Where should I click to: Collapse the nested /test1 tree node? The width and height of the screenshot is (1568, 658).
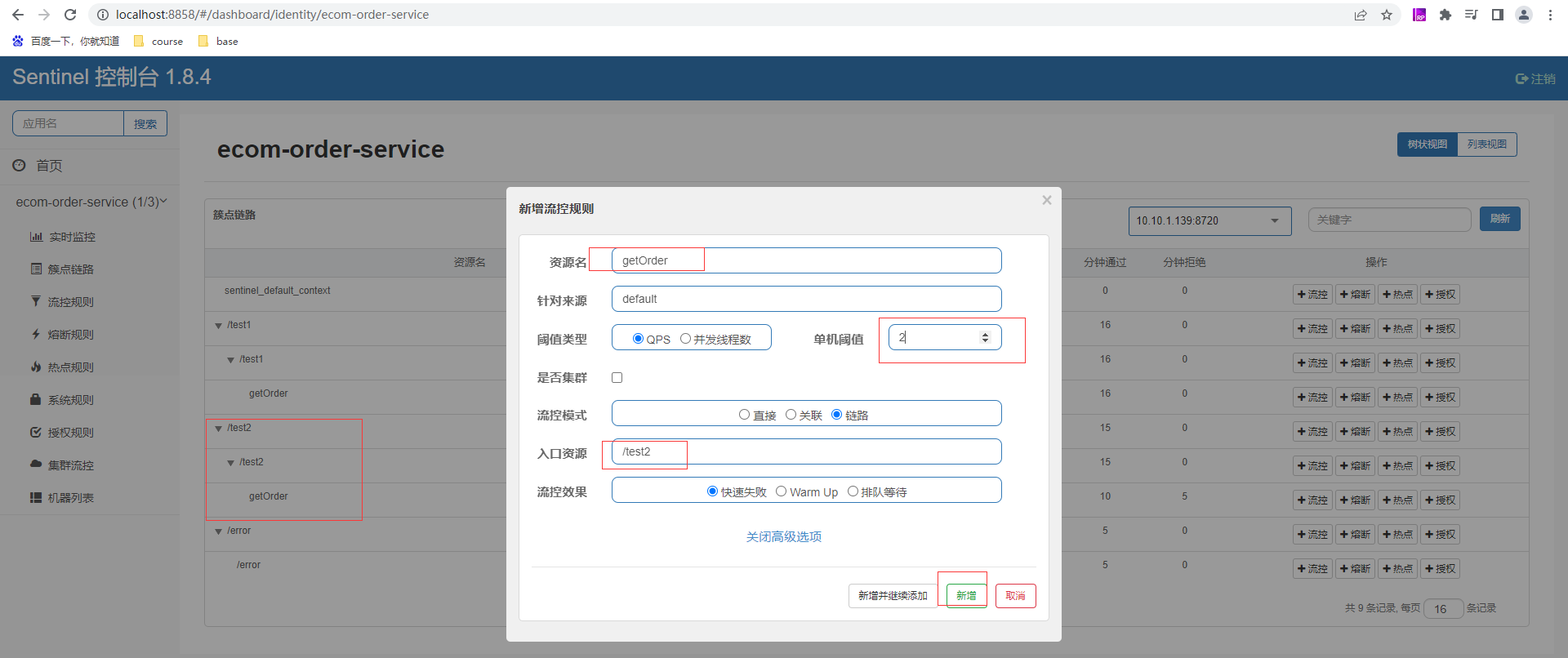point(230,360)
